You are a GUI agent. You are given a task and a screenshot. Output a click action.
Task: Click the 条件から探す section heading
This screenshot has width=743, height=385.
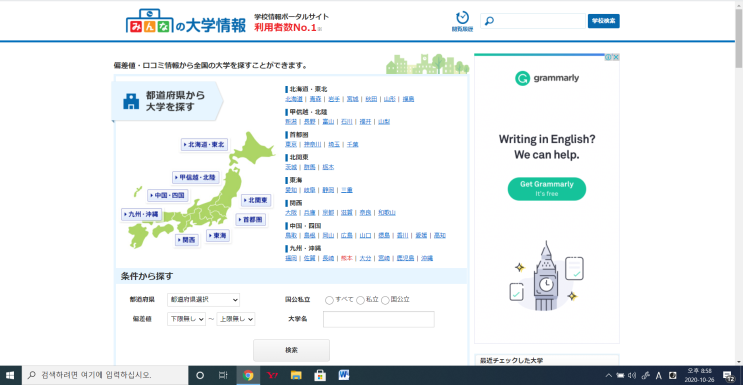point(147,276)
